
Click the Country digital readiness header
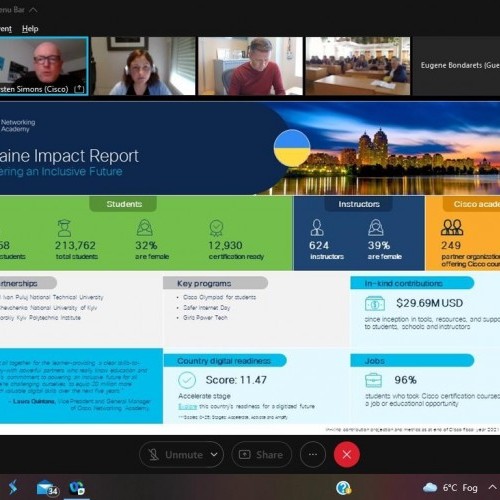[225, 361]
